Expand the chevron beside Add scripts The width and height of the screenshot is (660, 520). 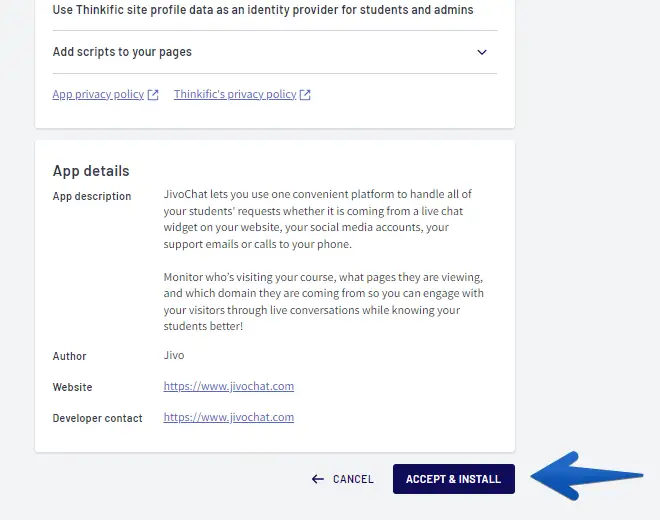(x=482, y=52)
